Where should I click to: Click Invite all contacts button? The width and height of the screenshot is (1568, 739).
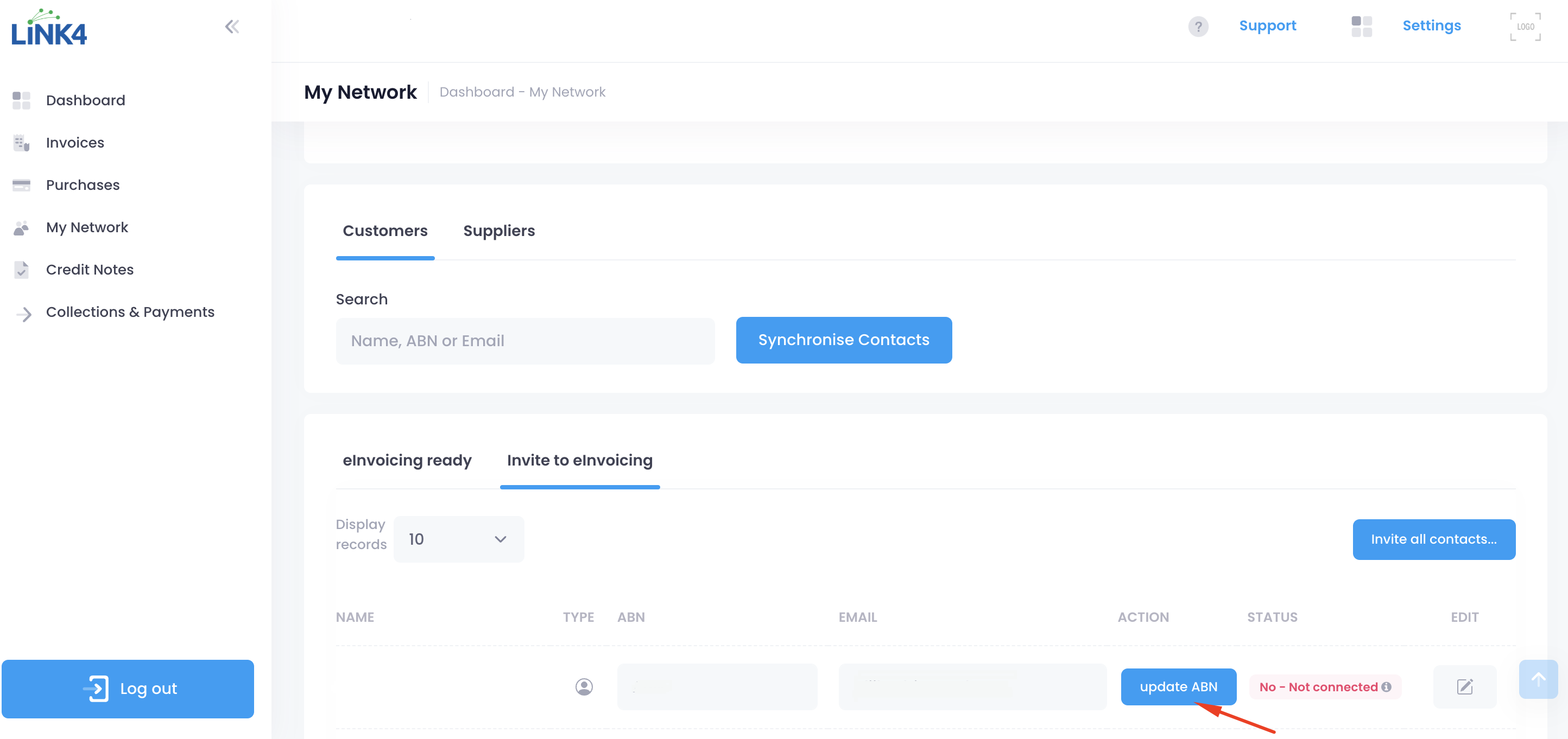click(x=1433, y=539)
